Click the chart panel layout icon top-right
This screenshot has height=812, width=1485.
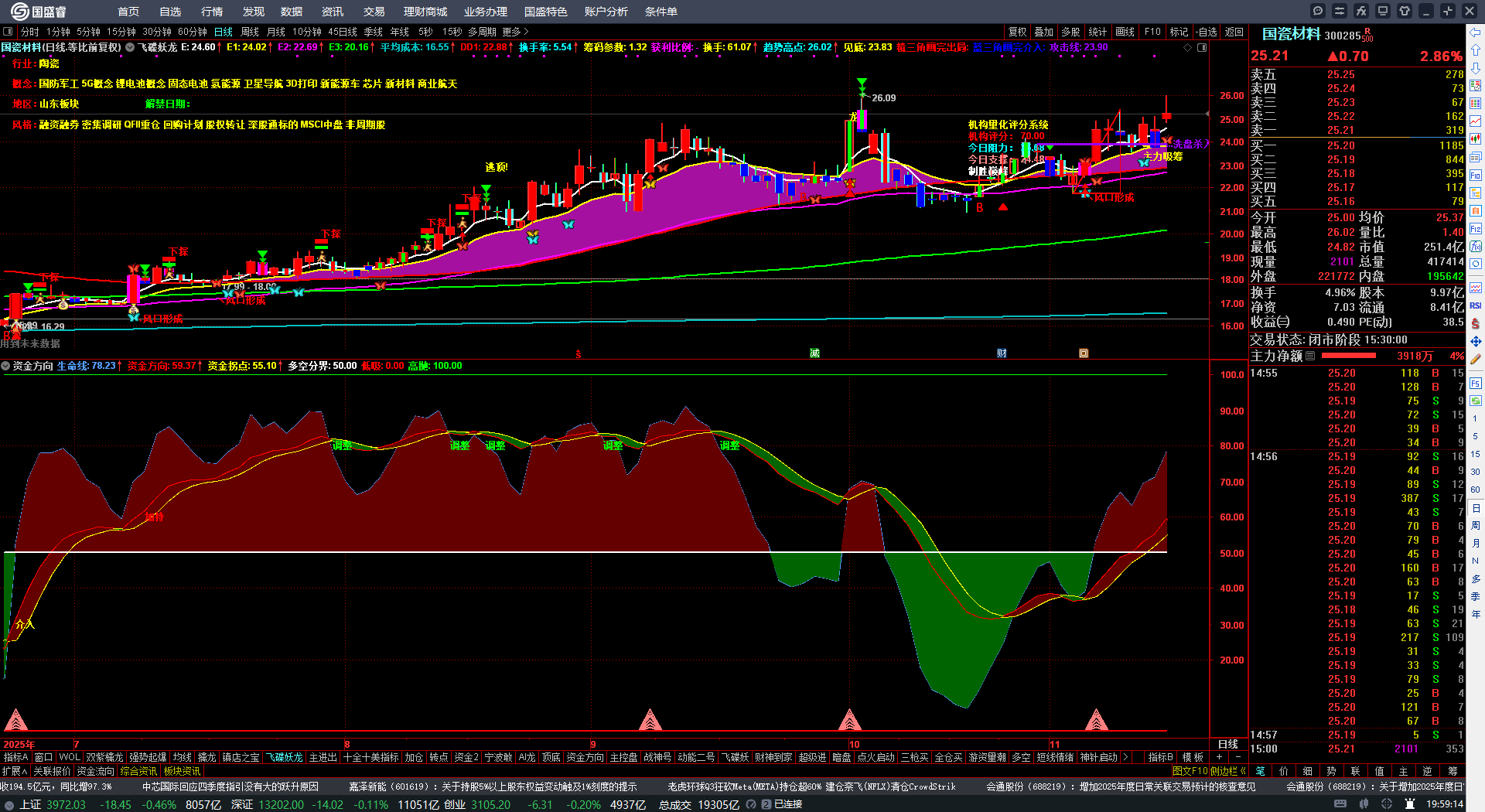[x=1202, y=47]
